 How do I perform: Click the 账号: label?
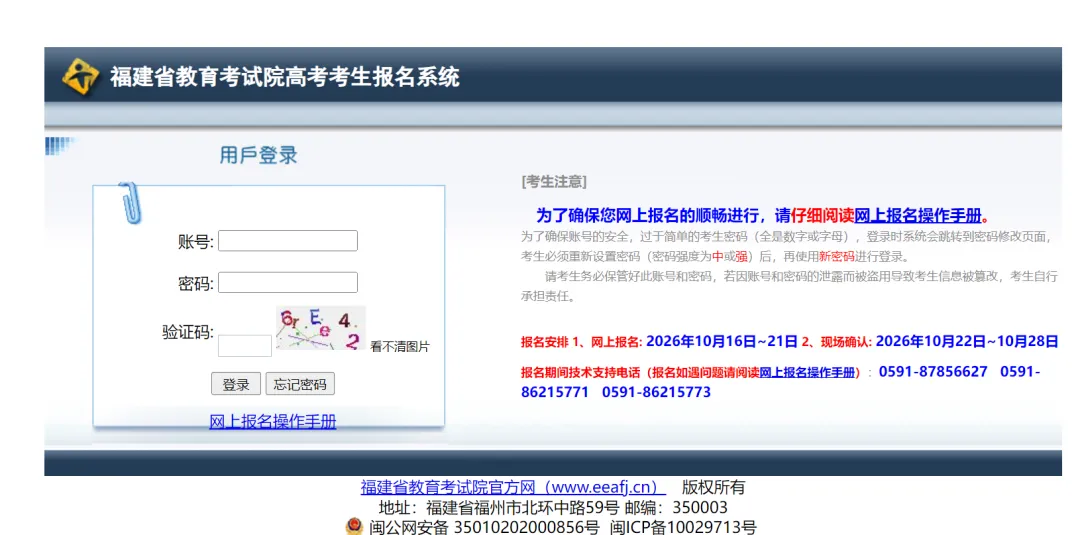coord(196,242)
